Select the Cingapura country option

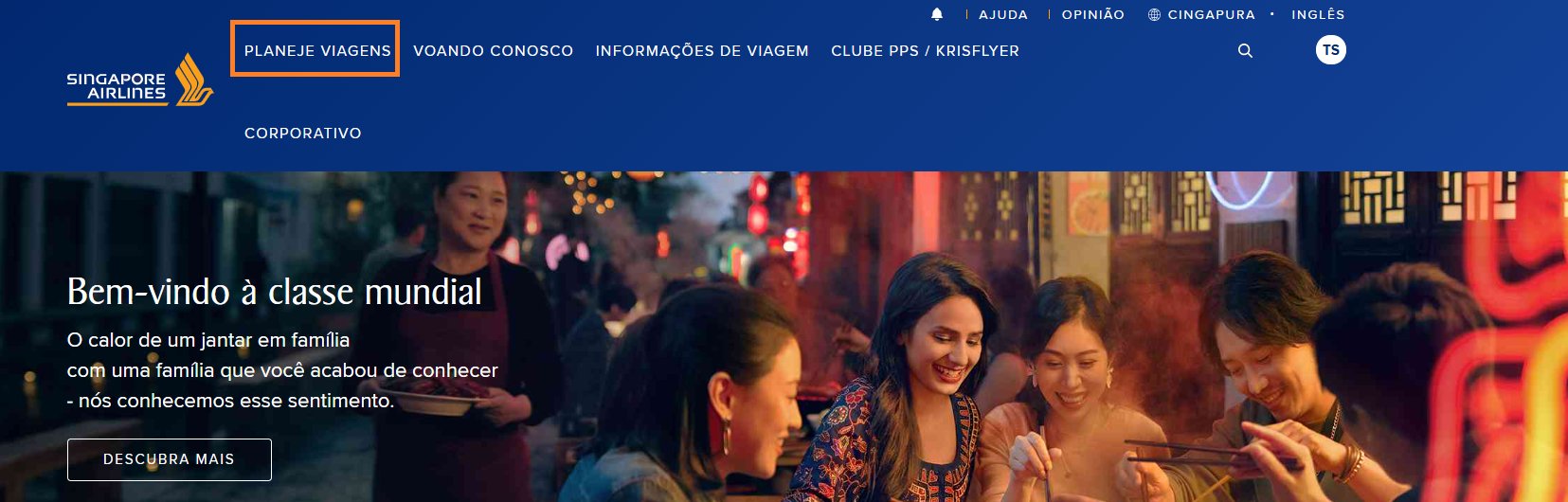click(1211, 15)
